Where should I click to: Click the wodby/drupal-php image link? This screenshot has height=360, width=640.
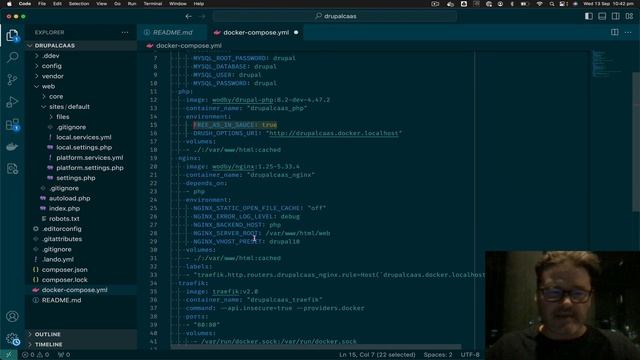click(242, 100)
